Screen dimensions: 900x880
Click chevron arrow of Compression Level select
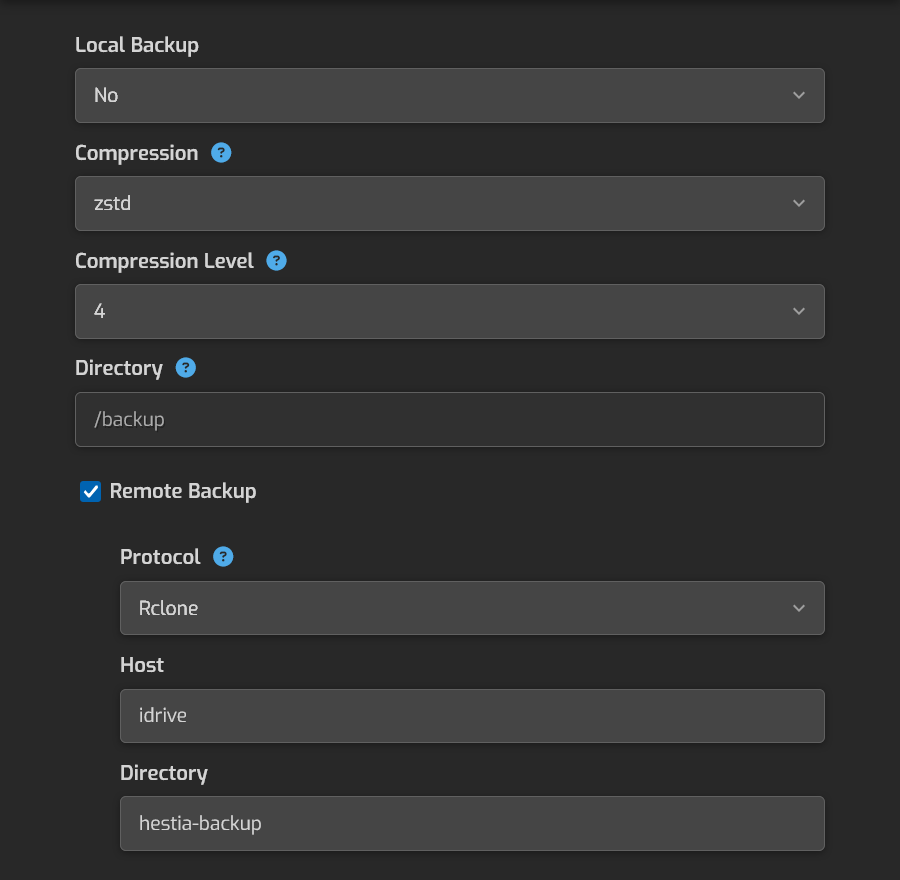[799, 311]
